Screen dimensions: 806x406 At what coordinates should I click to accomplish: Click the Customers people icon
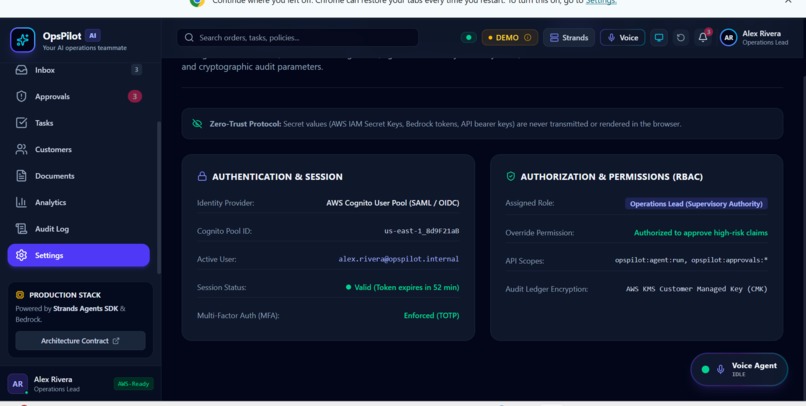pyautogui.click(x=21, y=150)
